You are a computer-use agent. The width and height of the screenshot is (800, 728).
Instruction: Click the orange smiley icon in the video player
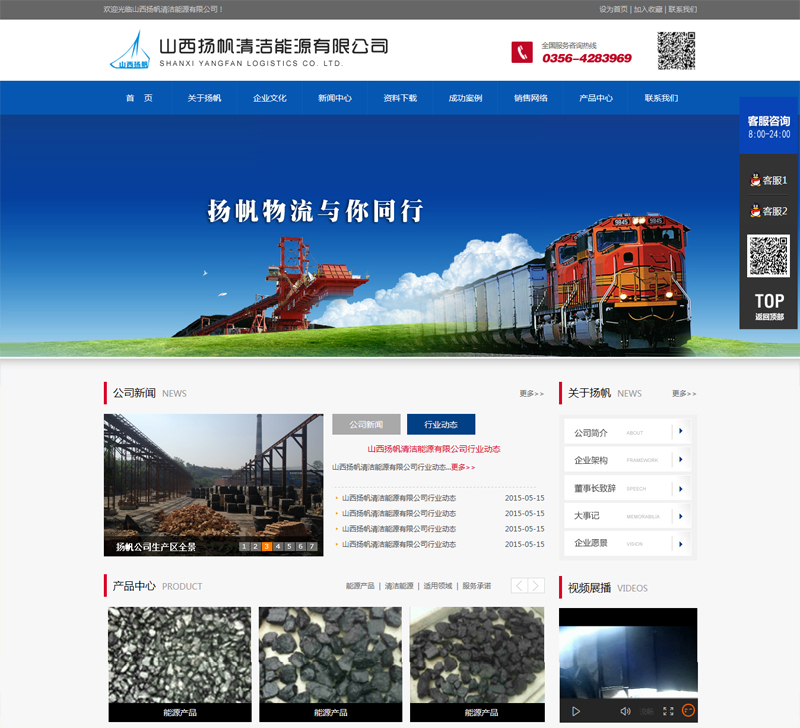tap(688, 711)
